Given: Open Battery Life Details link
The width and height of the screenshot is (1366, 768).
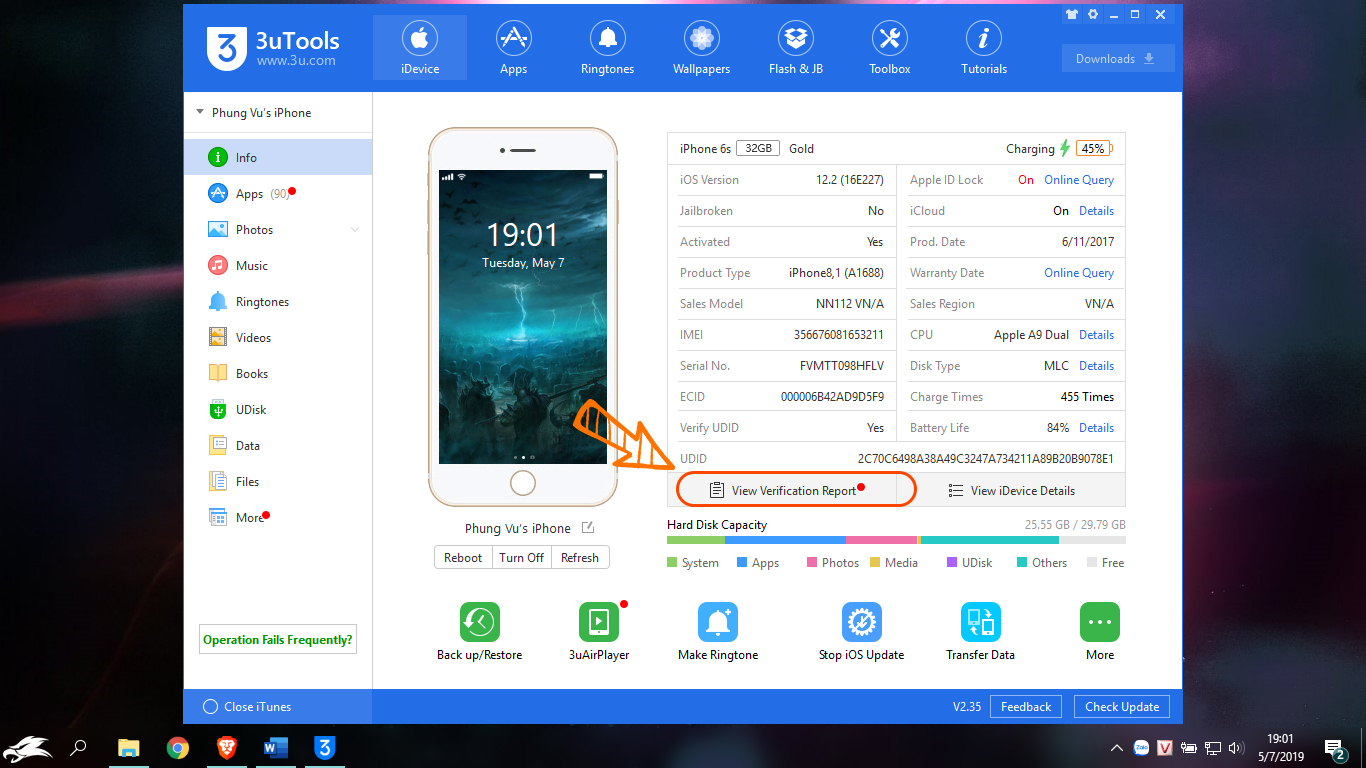Looking at the screenshot, I should [x=1096, y=428].
